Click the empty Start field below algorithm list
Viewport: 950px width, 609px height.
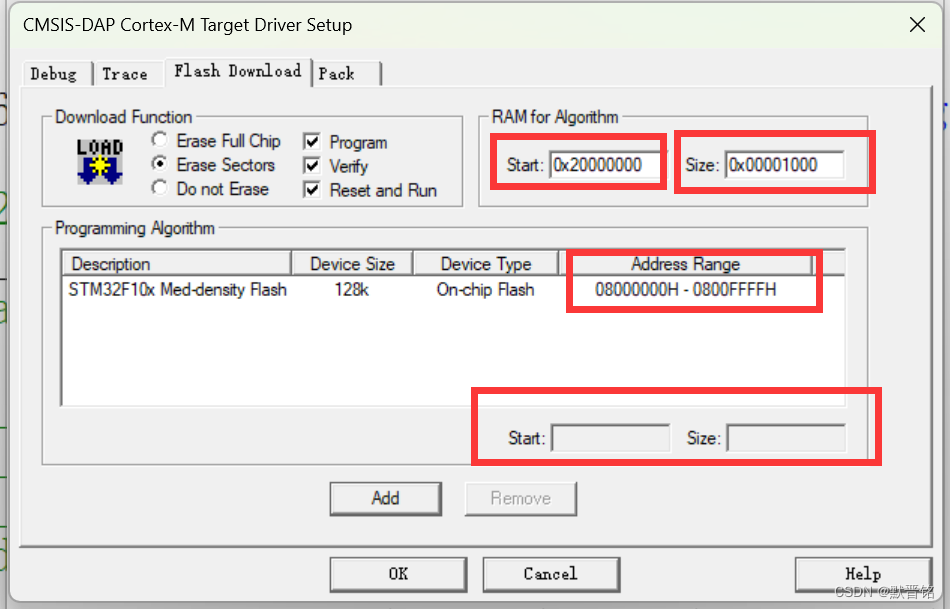click(x=610, y=437)
